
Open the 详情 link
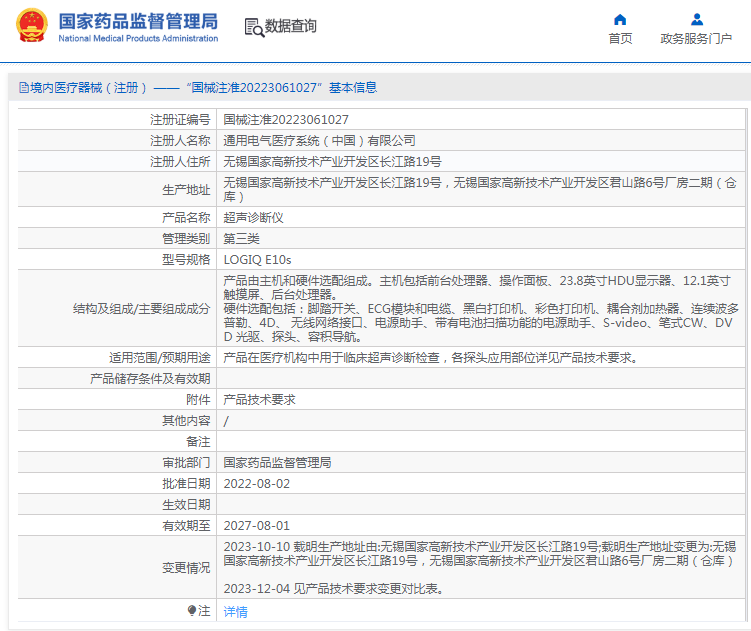[x=235, y=612]
